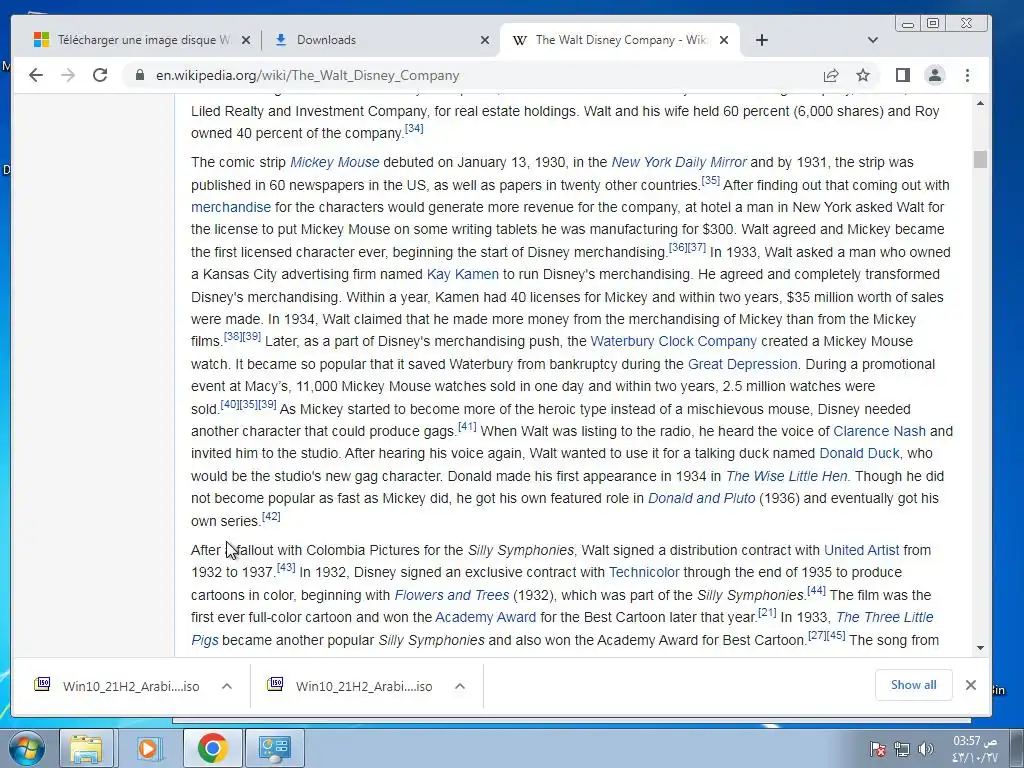Open the Chrome side panel
The width and height of the screenshot is (1024, 768).
(x=903, y=75)
